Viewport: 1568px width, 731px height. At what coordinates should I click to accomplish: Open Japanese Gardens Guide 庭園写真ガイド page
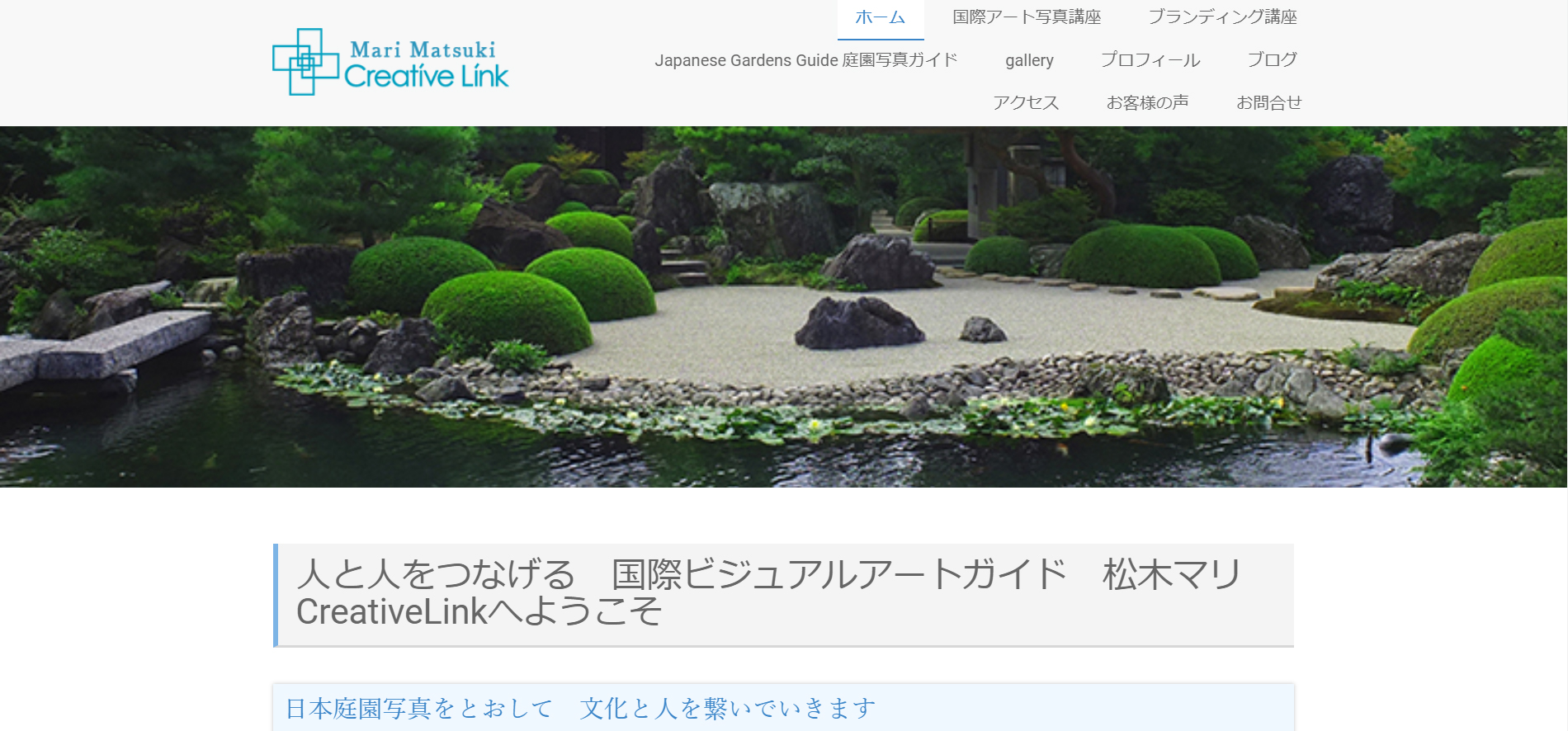click(805, 60)
